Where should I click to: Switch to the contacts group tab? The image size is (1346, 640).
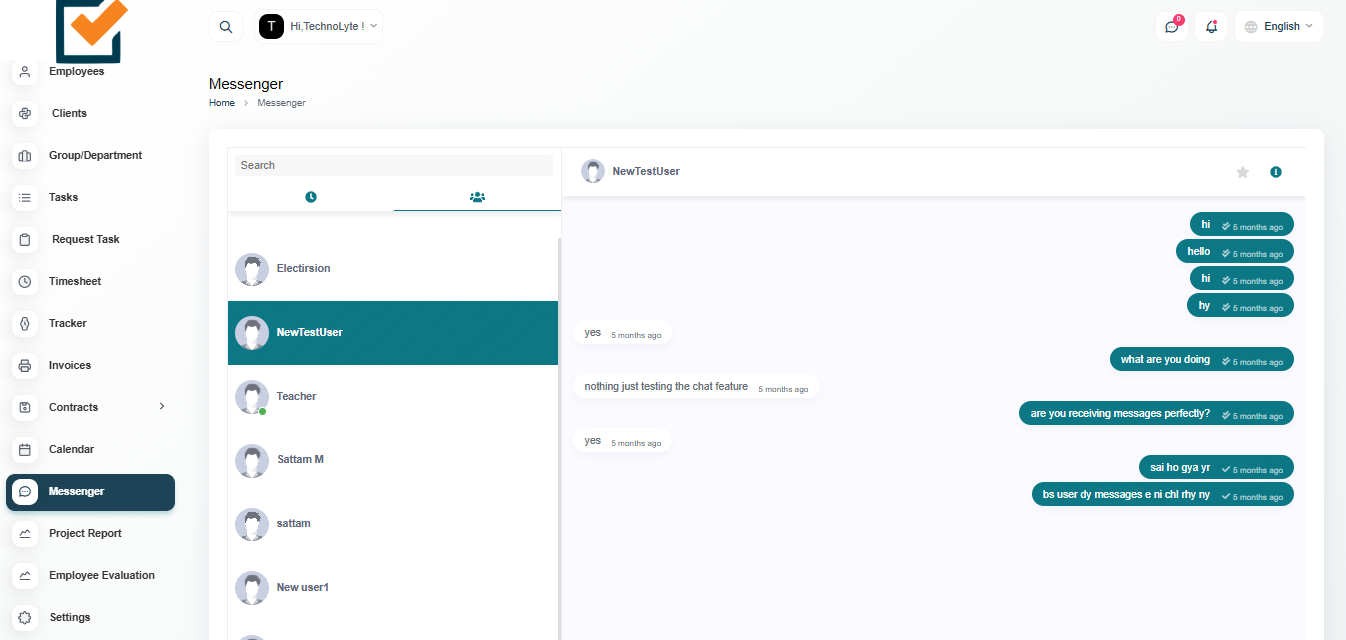(x=477, y=197)
